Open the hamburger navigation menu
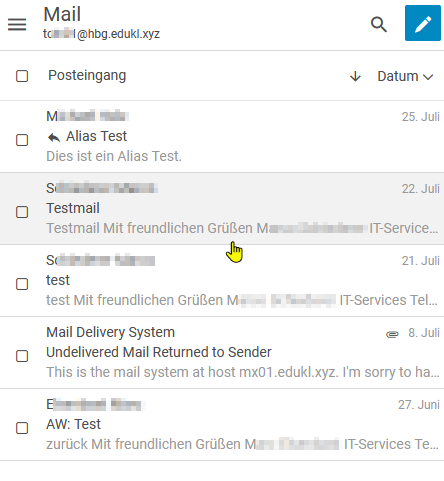 pos(17,24)
